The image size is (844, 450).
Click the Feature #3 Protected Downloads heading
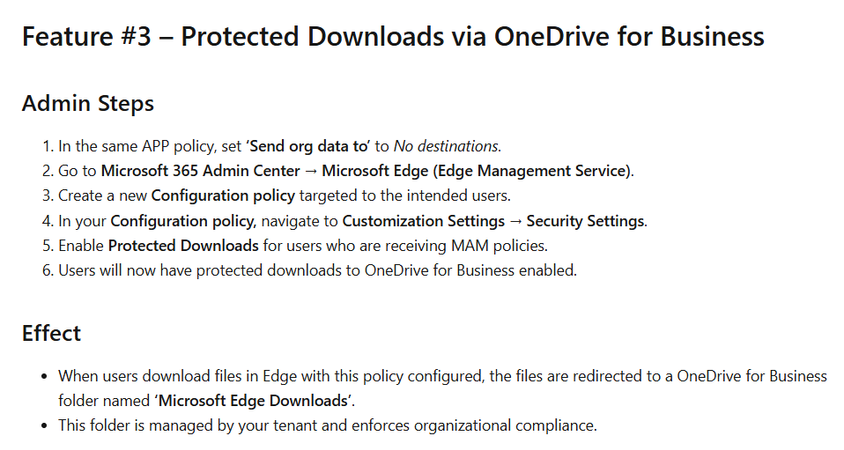click(x=393, y=38)
